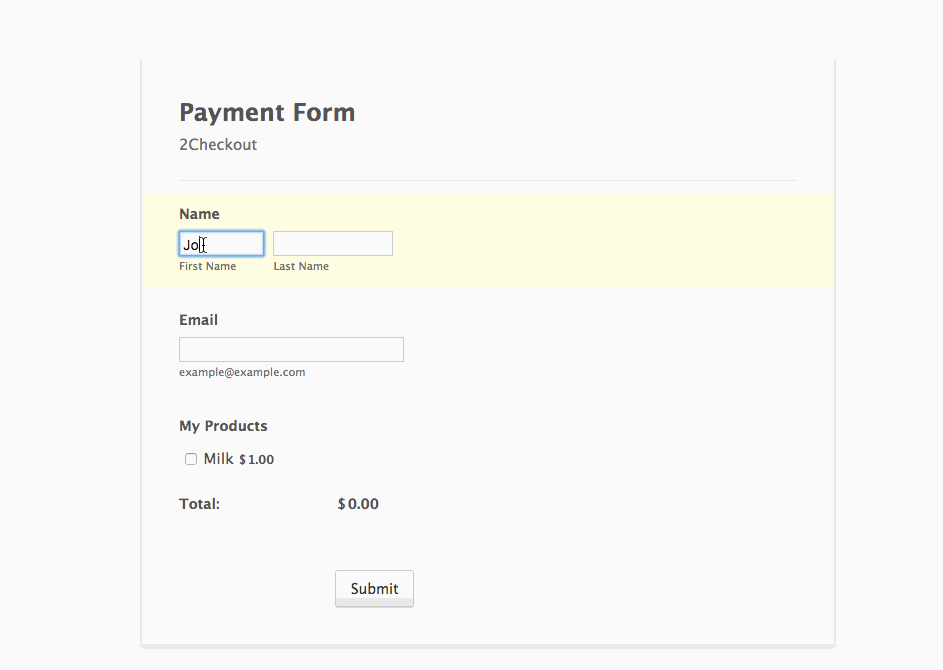The height and width of the screenshot is (670, 943).
Task: Click the text cursor after 'Jo'
Action: tap(202, 244)
